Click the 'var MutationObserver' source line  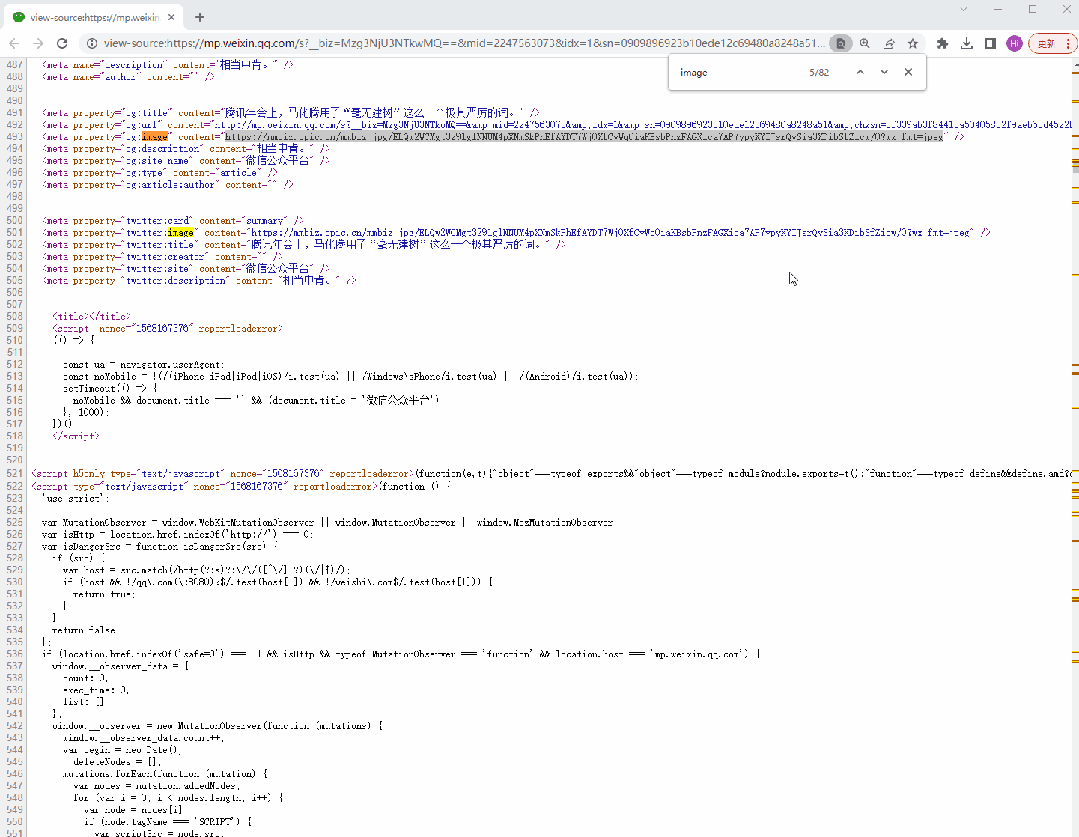click(x=327, y=522)
